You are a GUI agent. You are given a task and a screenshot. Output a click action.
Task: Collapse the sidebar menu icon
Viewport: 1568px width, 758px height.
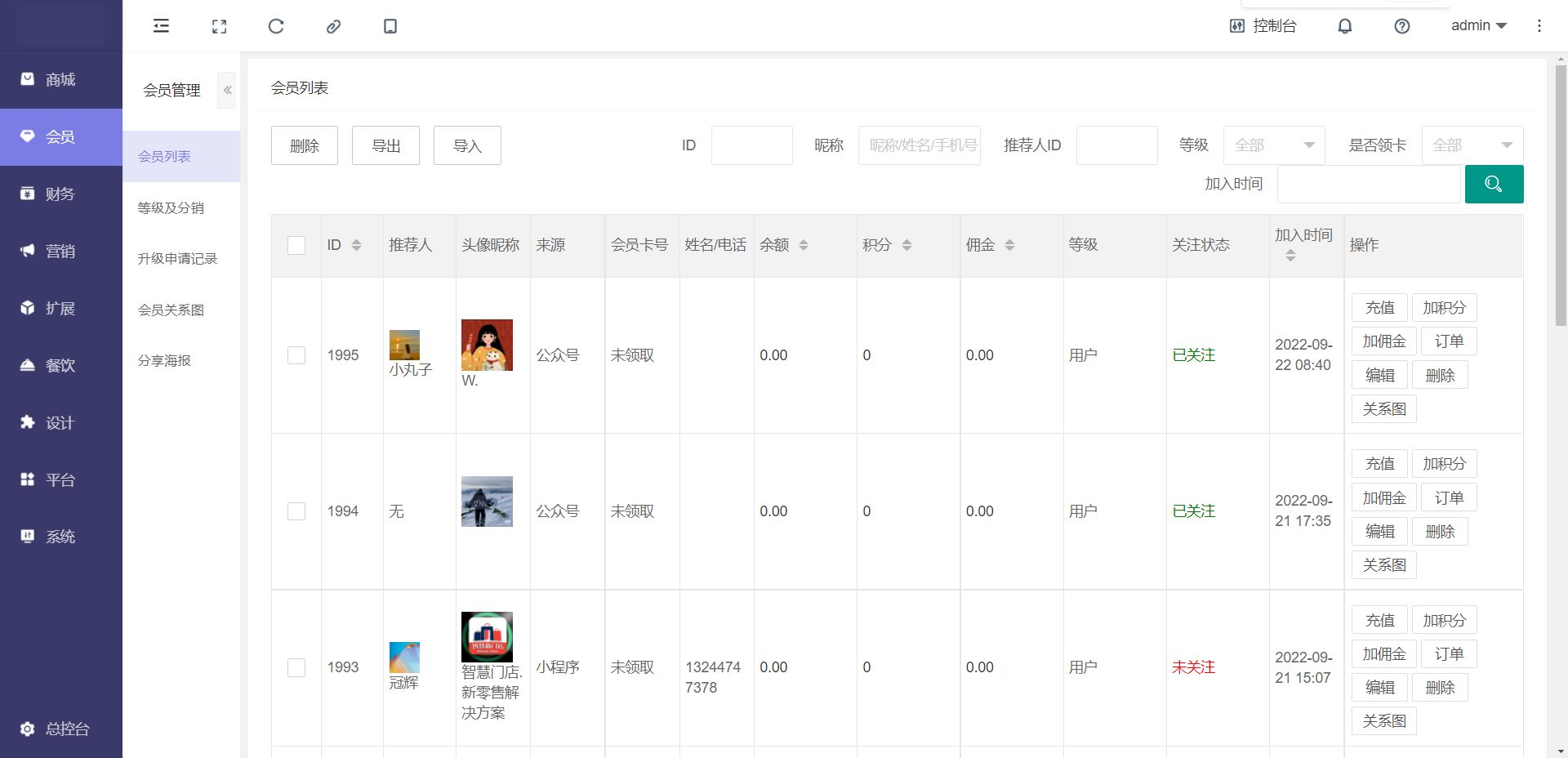162,26
